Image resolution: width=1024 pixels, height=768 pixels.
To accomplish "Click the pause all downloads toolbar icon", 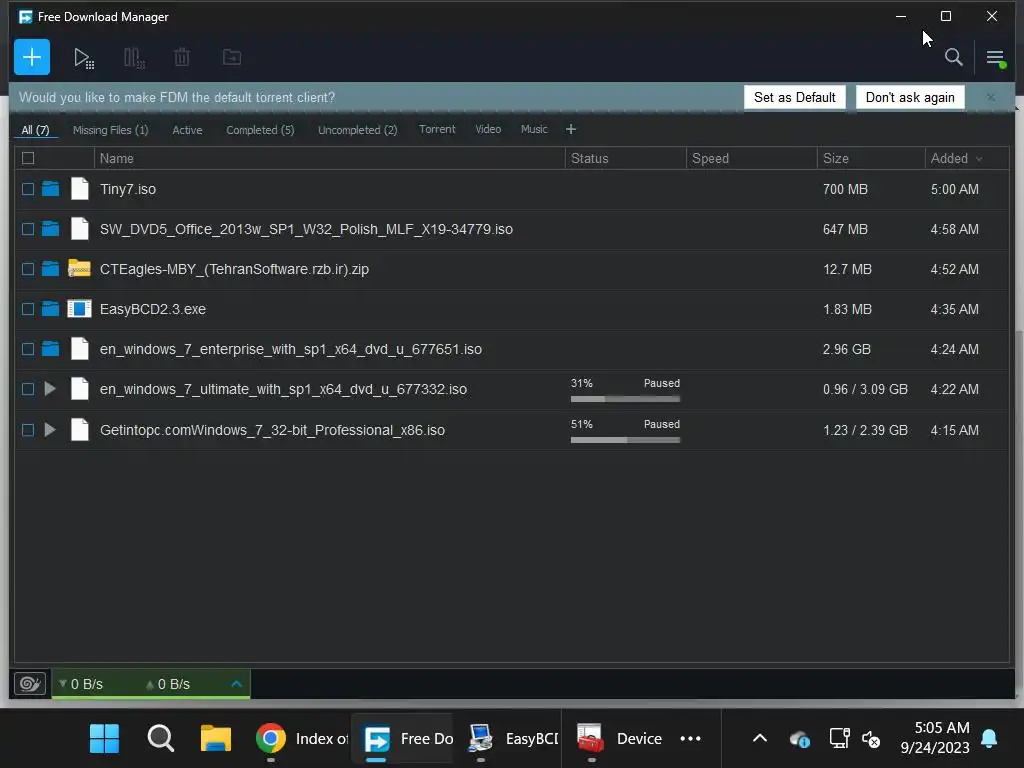I will click(134, 58).
